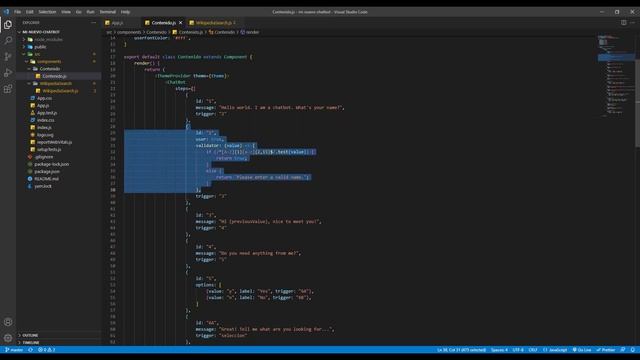Switch to the WikipediaSearch.js editor tab

tap(214, 23)
